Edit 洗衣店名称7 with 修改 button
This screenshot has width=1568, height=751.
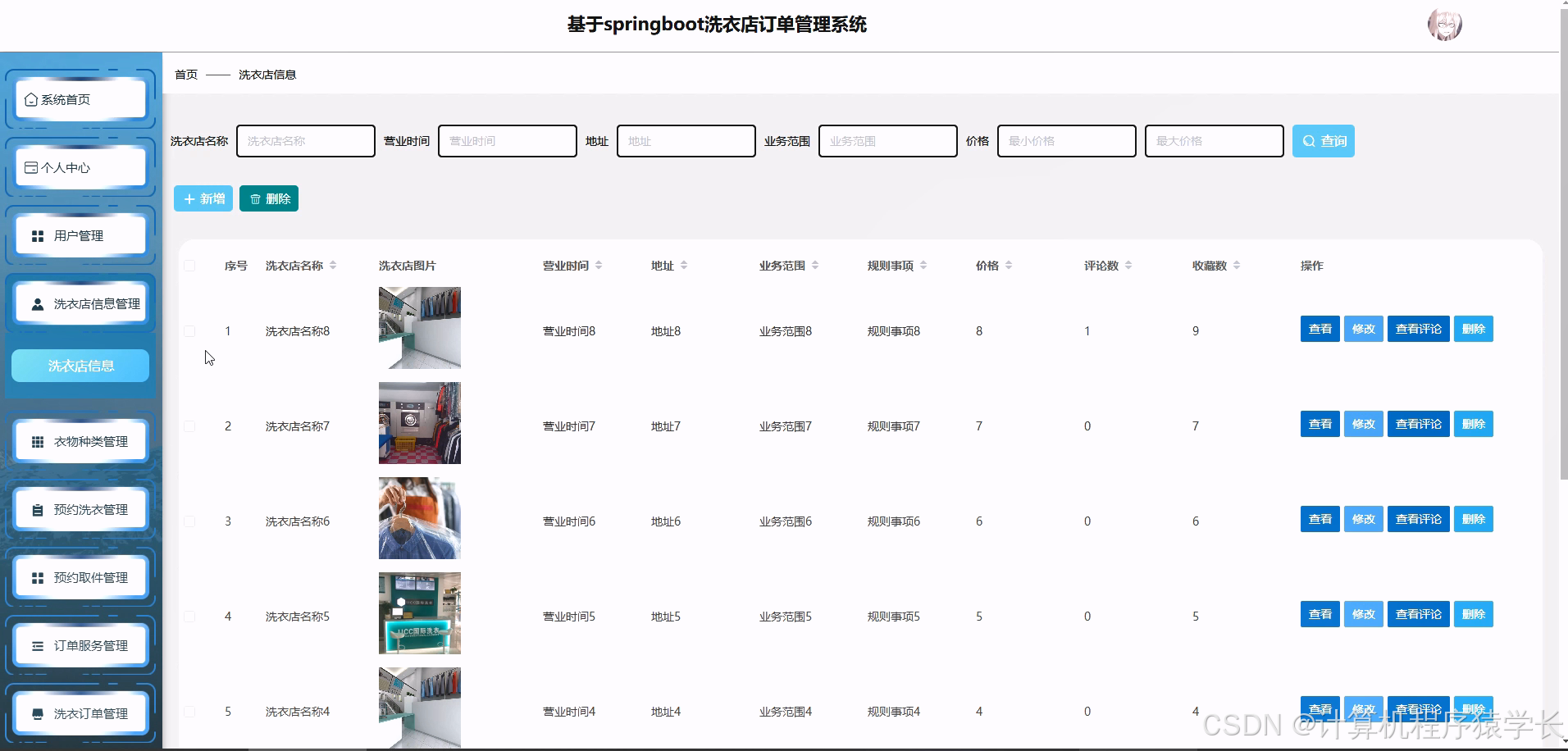[1363, 424]
